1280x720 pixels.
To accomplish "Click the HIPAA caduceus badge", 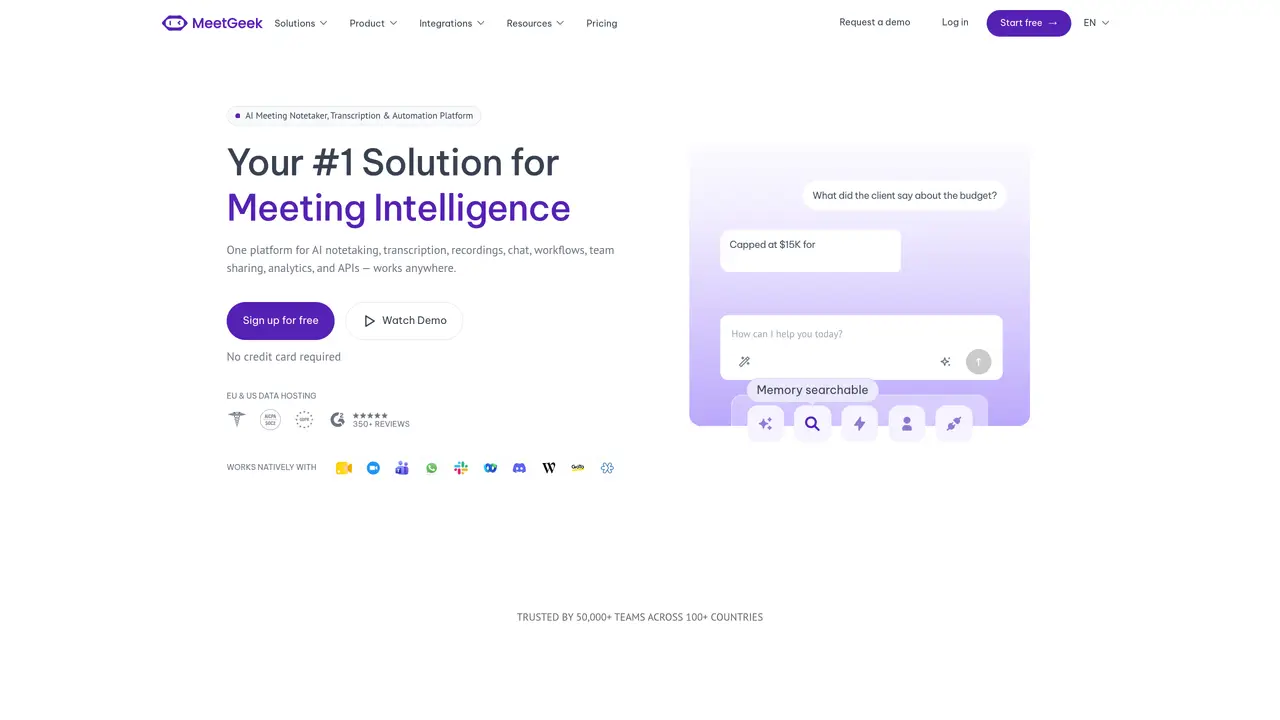I will 237,419.
